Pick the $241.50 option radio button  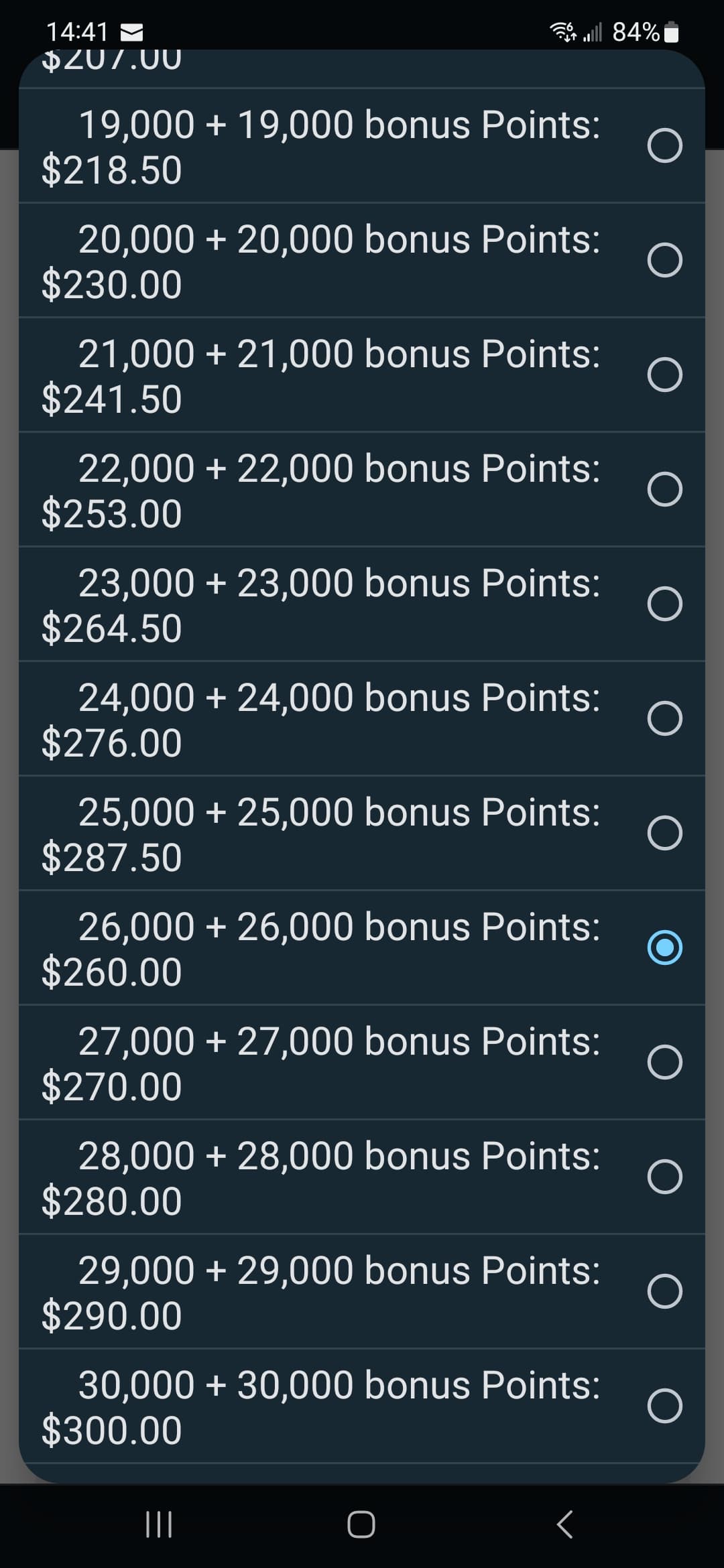[665, 375]
